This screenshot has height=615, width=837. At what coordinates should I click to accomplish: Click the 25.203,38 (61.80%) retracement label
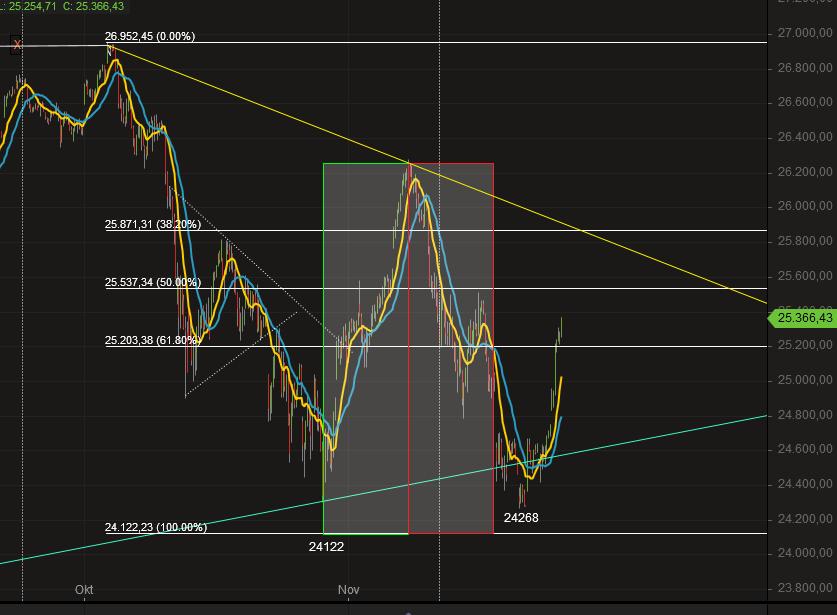152,341
